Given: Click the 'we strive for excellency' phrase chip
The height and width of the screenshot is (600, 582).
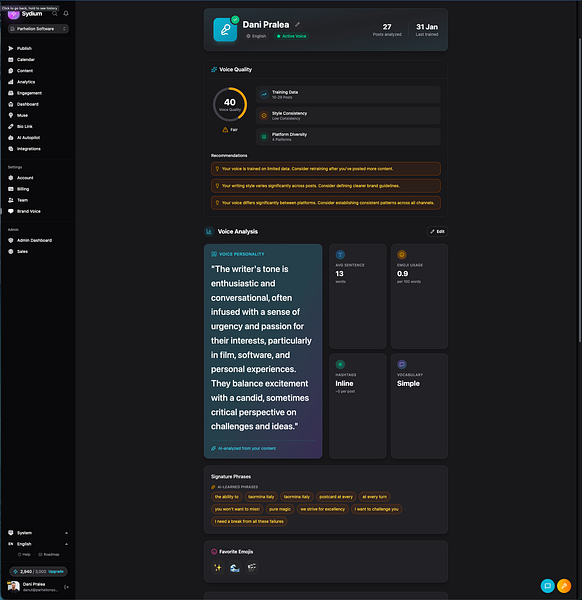Looking at the screenshot, I should point(323,509).
